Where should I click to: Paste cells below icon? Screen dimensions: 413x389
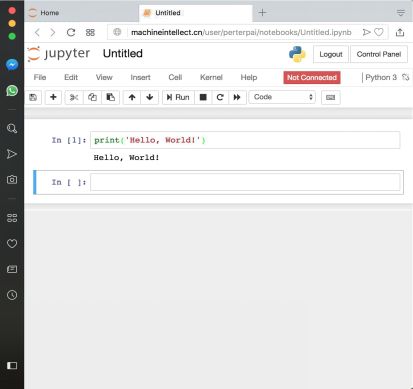point(110,97)
